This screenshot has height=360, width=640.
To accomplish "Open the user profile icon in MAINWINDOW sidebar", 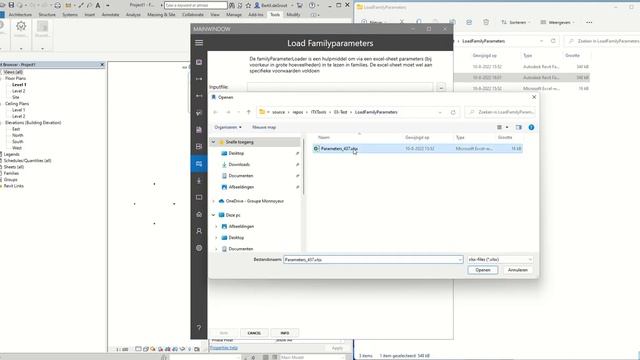I will click(199, 231).
